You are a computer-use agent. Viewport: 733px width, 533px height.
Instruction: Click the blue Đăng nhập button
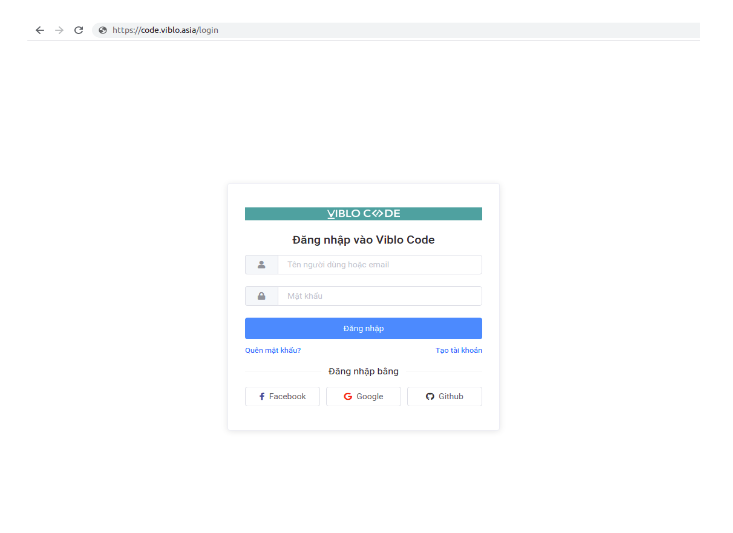point(363,328)
